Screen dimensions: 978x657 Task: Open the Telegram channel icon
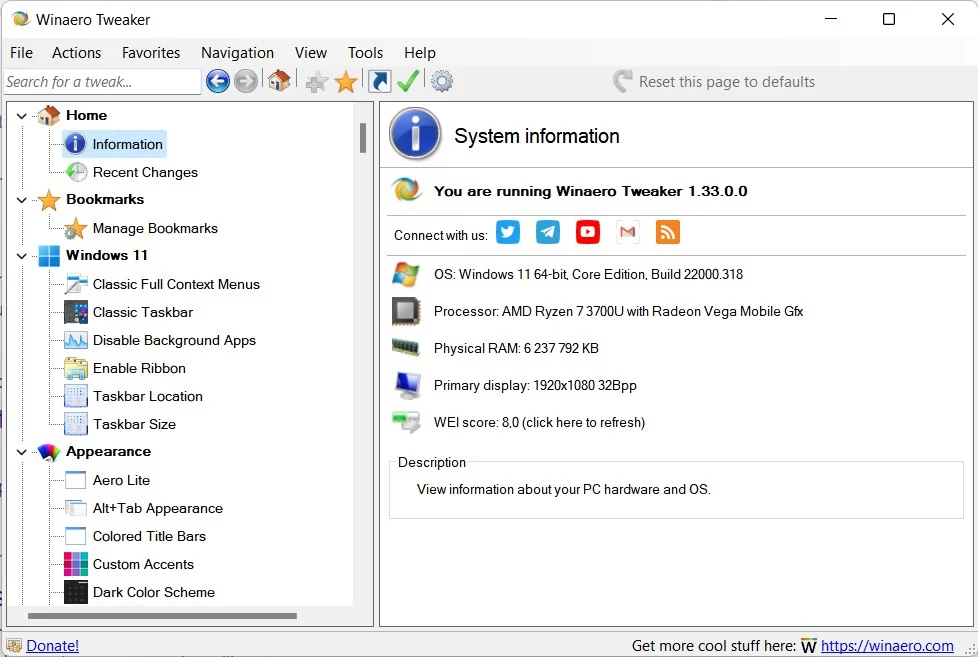548,232
